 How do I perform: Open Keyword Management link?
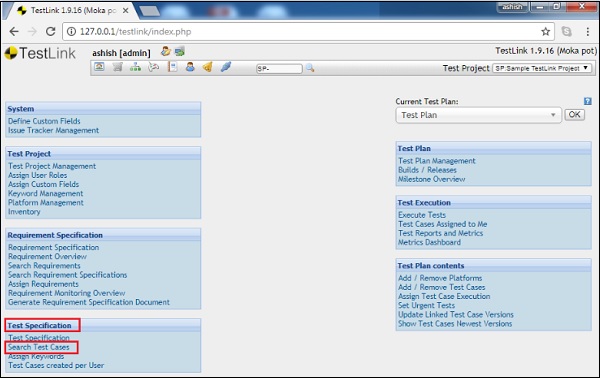pos(46,194)
